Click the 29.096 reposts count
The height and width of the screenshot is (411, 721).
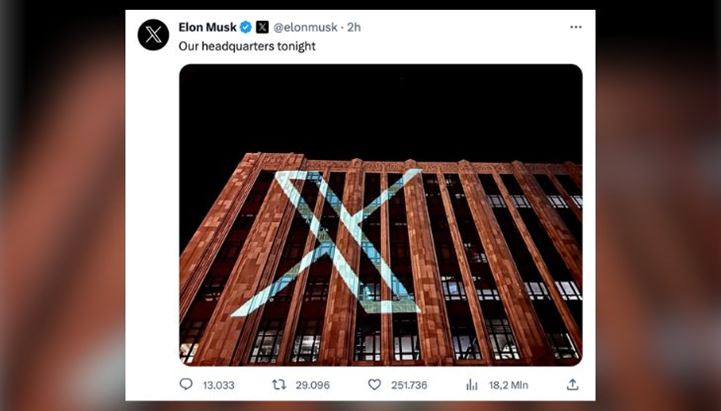pyautogui.click(x=313, y=384)
